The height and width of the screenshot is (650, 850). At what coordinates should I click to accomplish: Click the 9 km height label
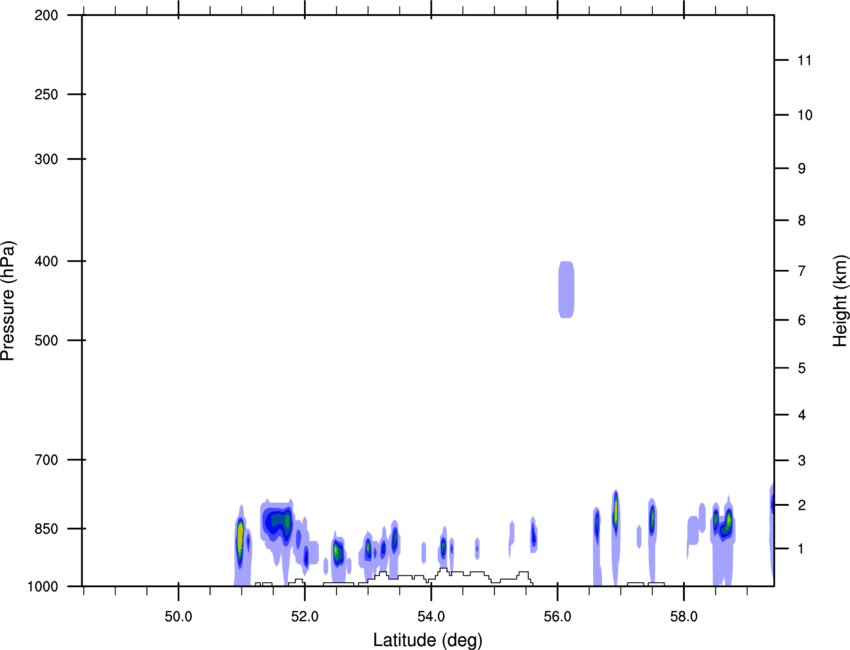(802, 169)
